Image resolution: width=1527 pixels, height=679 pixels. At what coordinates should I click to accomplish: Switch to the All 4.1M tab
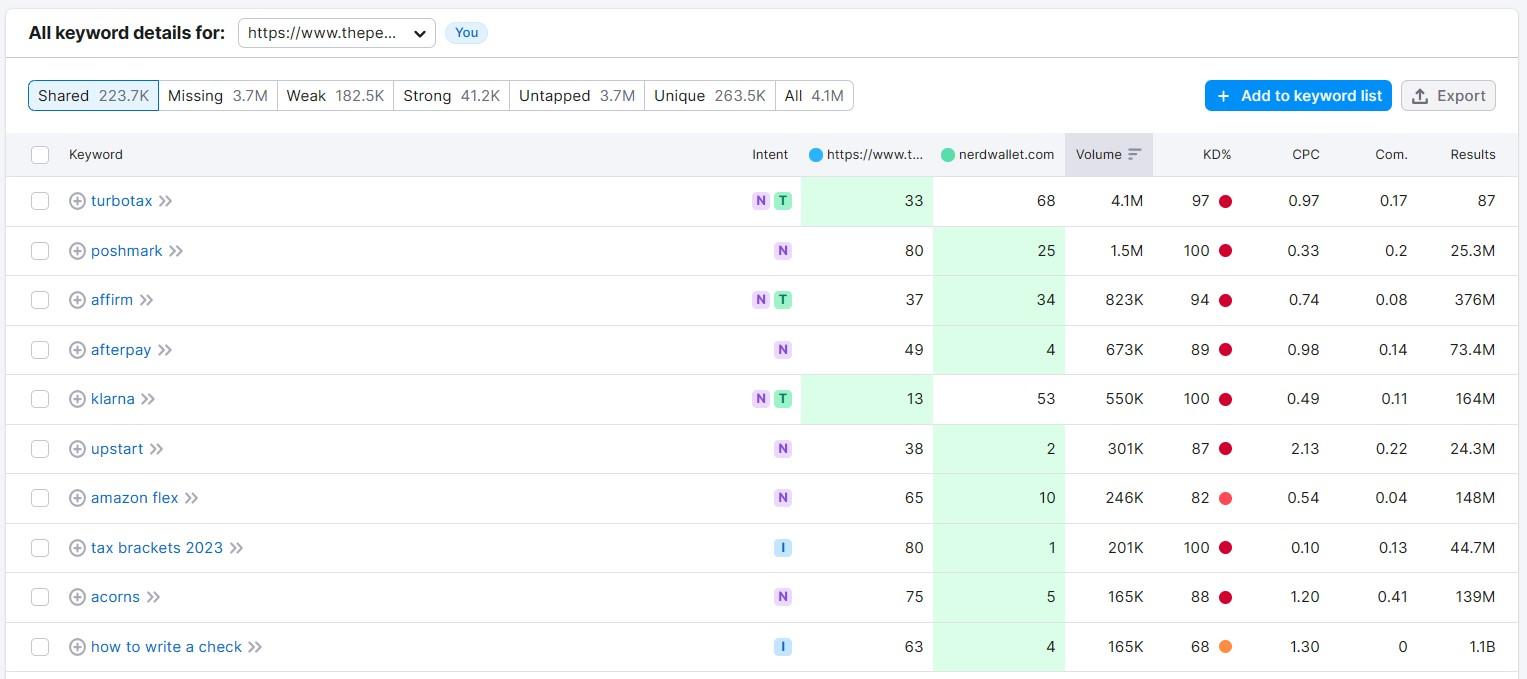tap(814, 96)
